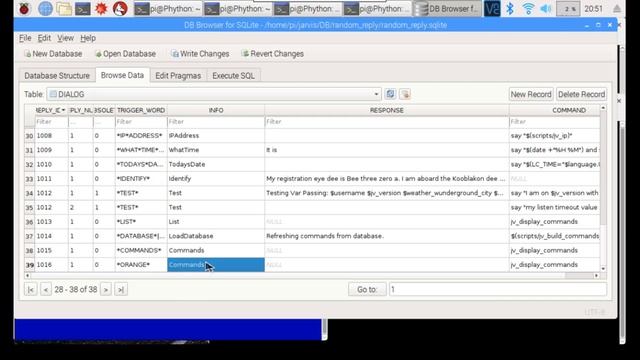Select the *IDENTIFY* trigger cell

point(141,178)
